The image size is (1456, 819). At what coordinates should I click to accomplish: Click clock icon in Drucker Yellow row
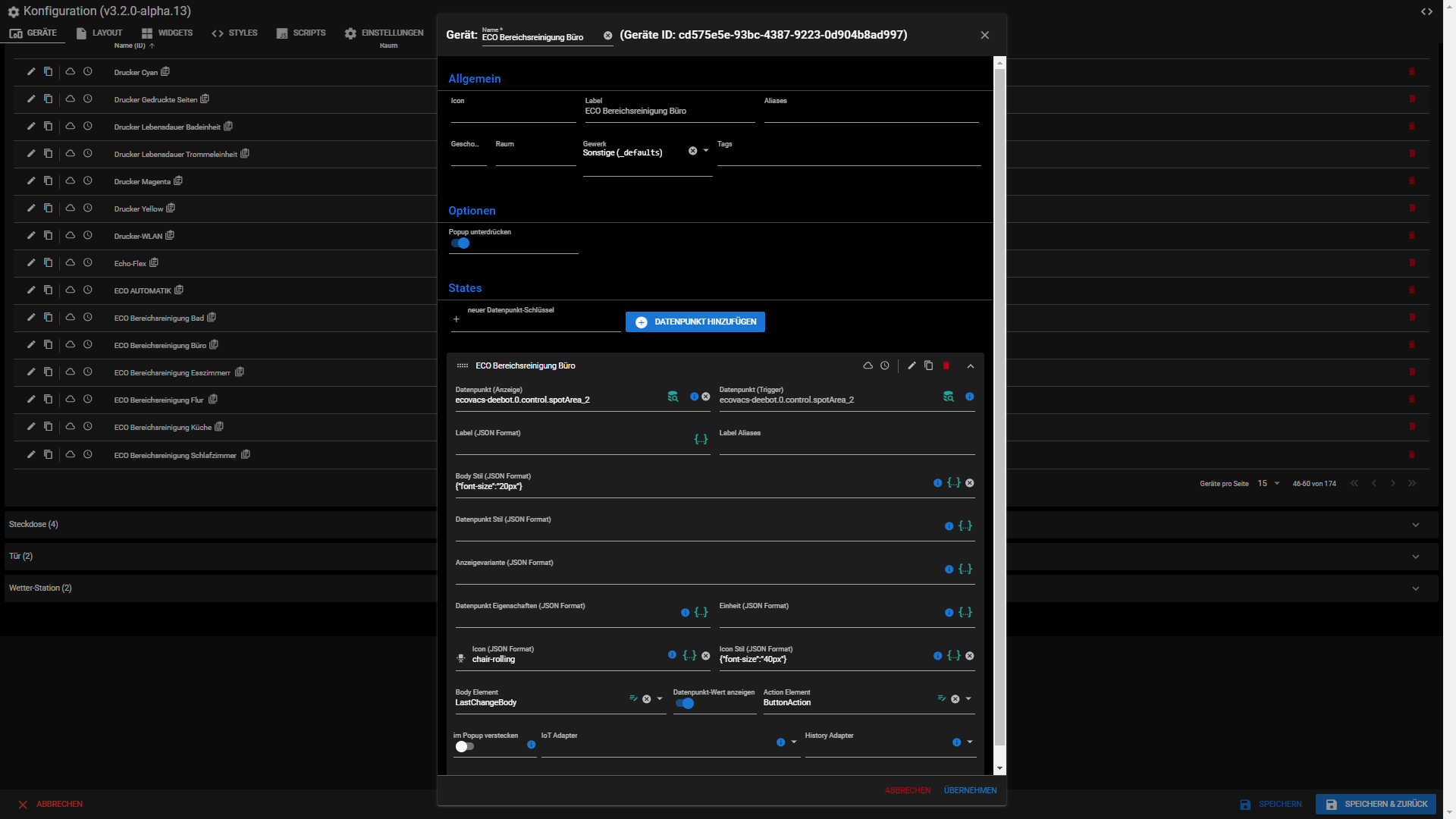tap(87, 208)
